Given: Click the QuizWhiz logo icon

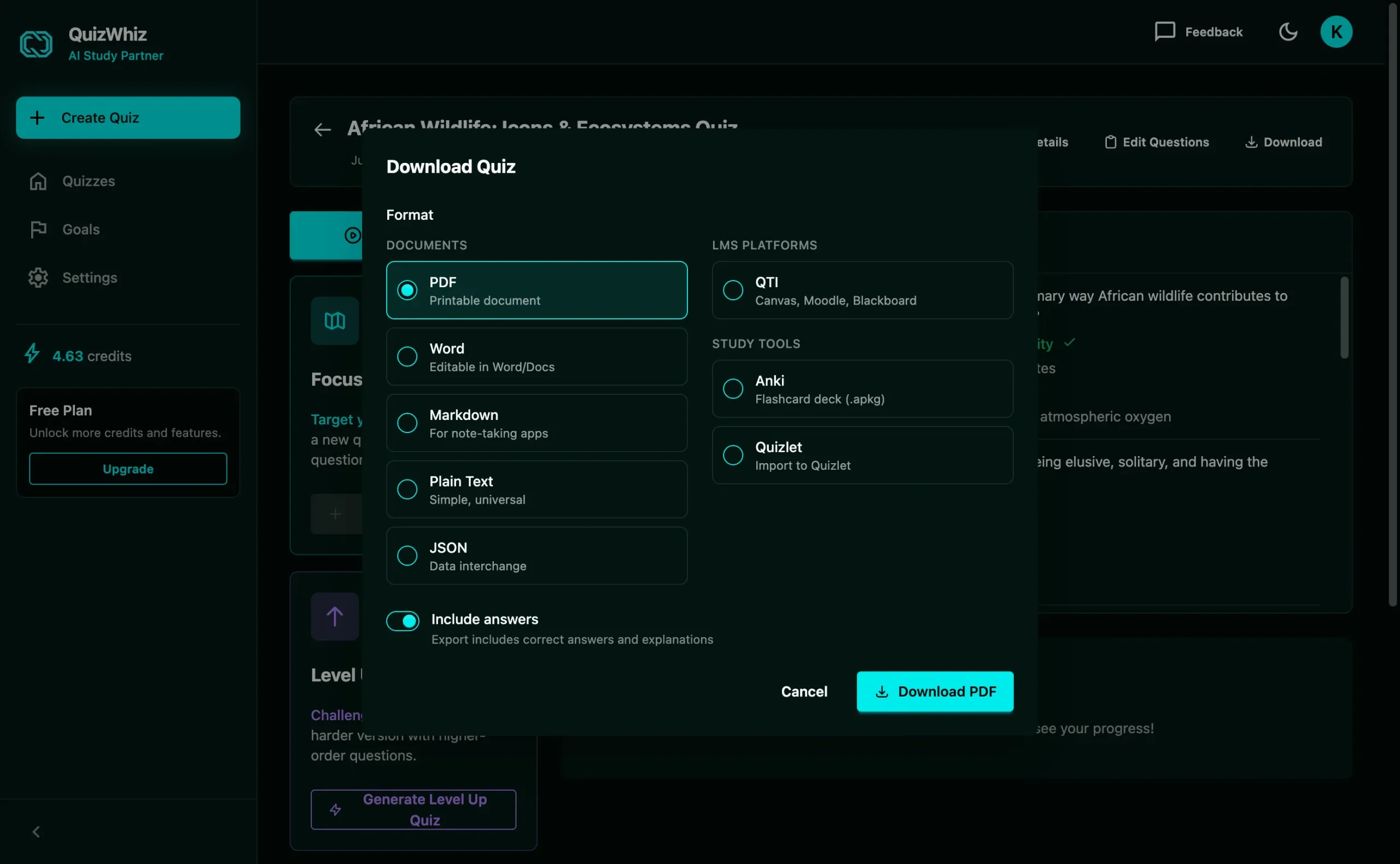Looking at the screenshot, I should coord(36,44).
